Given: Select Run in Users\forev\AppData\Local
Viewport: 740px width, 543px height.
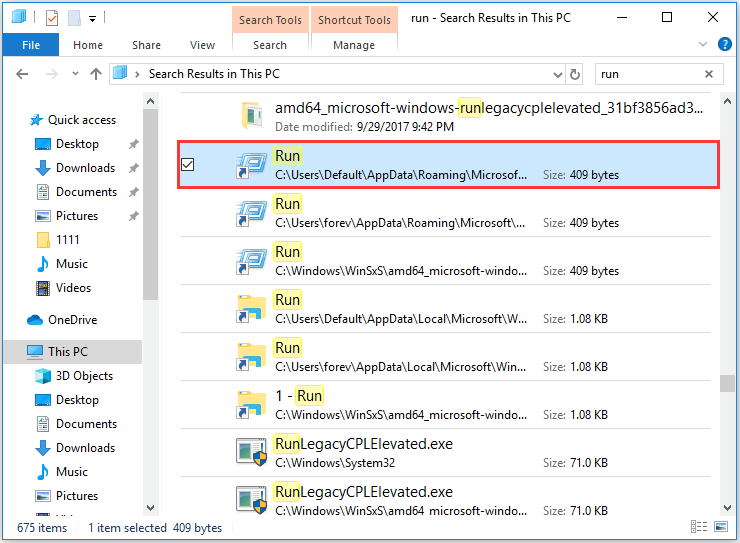Looking at the screenshot, I should tap(446, 357).
